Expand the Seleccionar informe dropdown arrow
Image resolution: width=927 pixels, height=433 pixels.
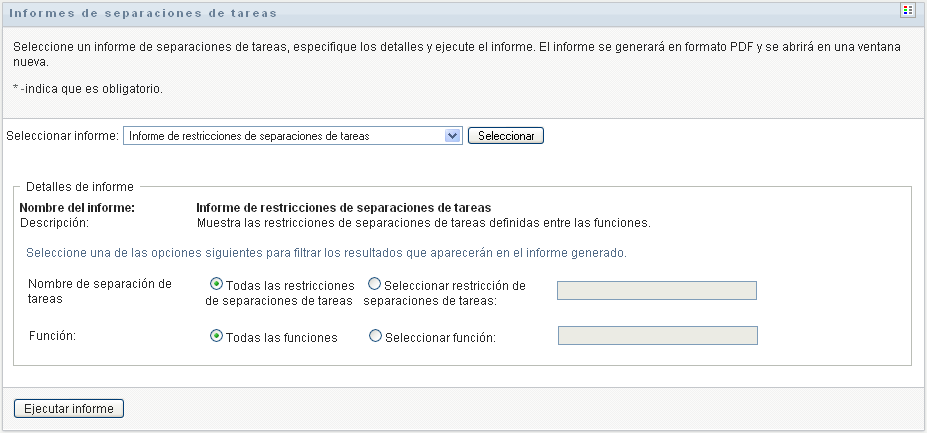coord(452,136)
